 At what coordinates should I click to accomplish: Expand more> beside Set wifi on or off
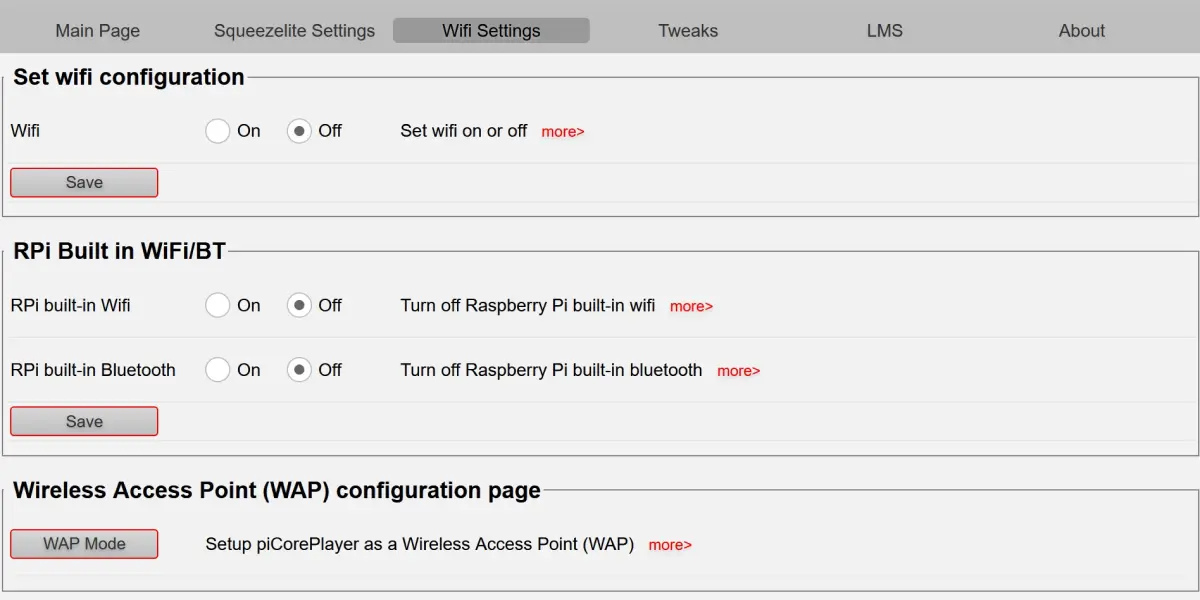pyautogui.click(x=563, y=132)
